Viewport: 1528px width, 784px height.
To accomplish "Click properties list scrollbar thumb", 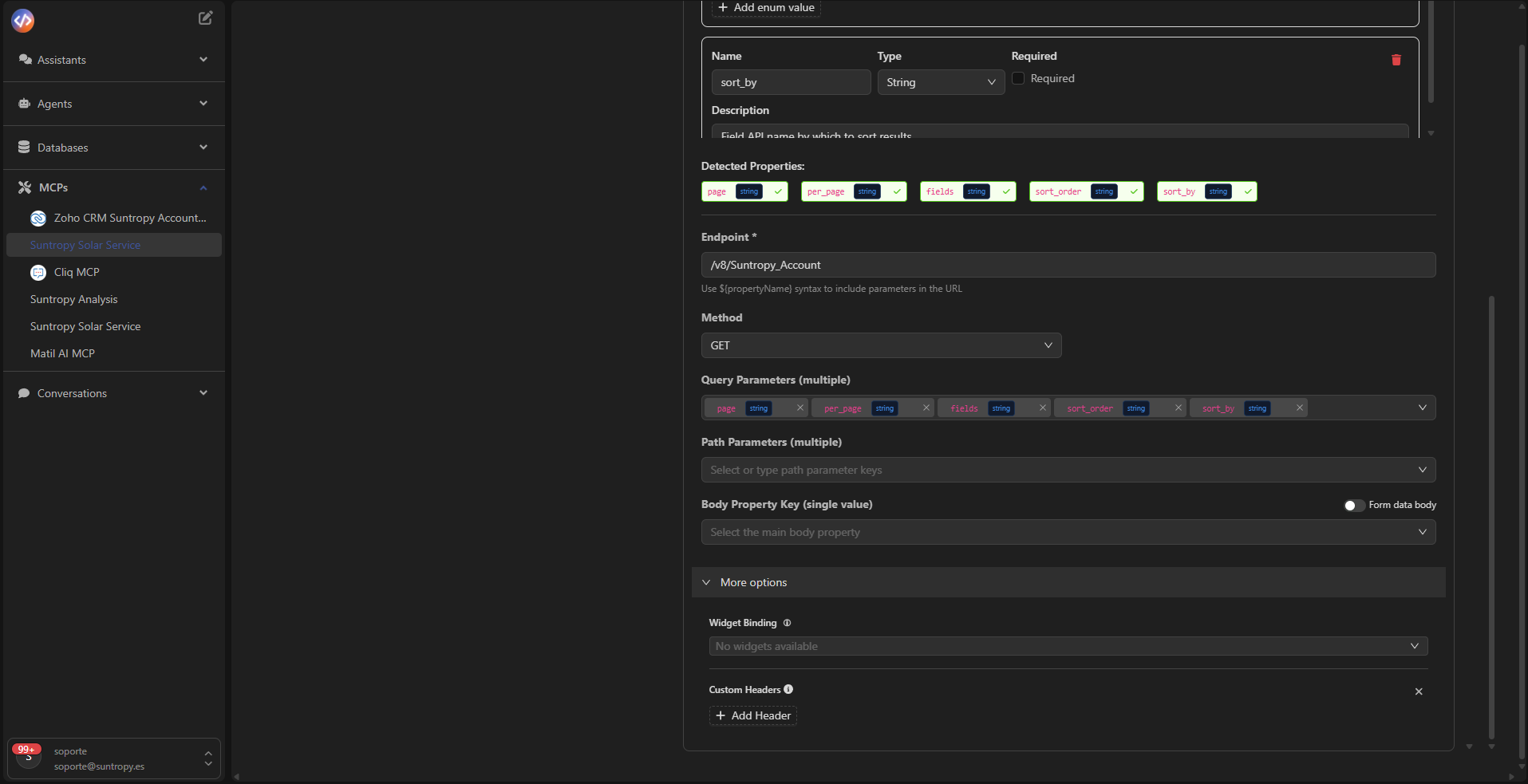I will (1431, 52).
